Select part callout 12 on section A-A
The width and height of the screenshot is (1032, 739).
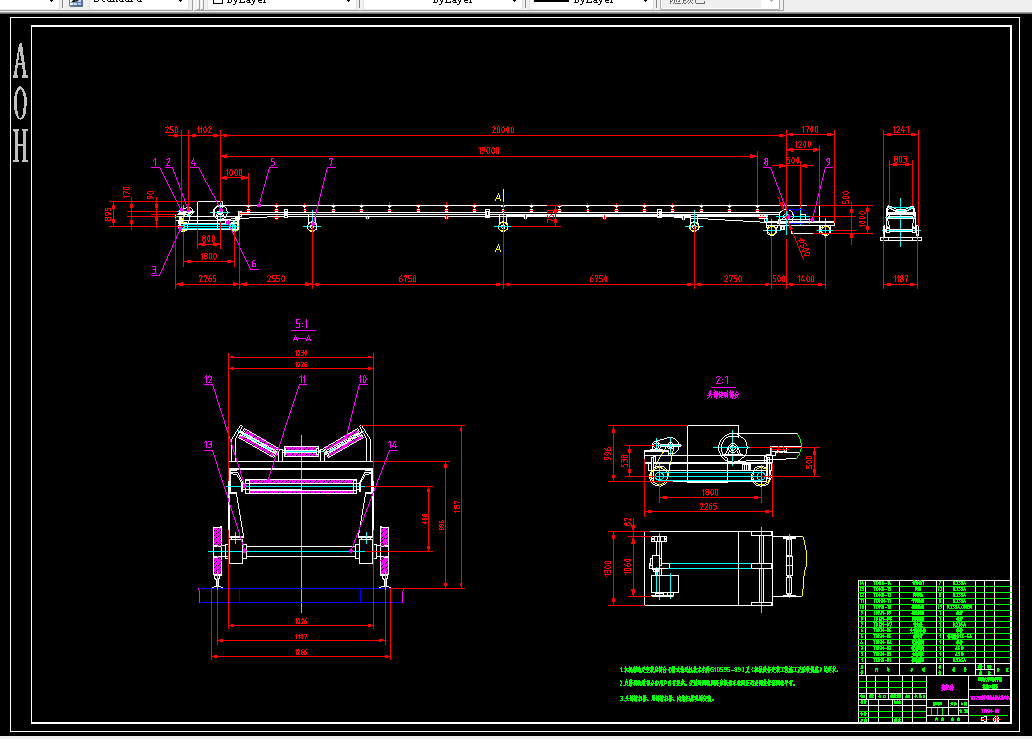[208, 380]
